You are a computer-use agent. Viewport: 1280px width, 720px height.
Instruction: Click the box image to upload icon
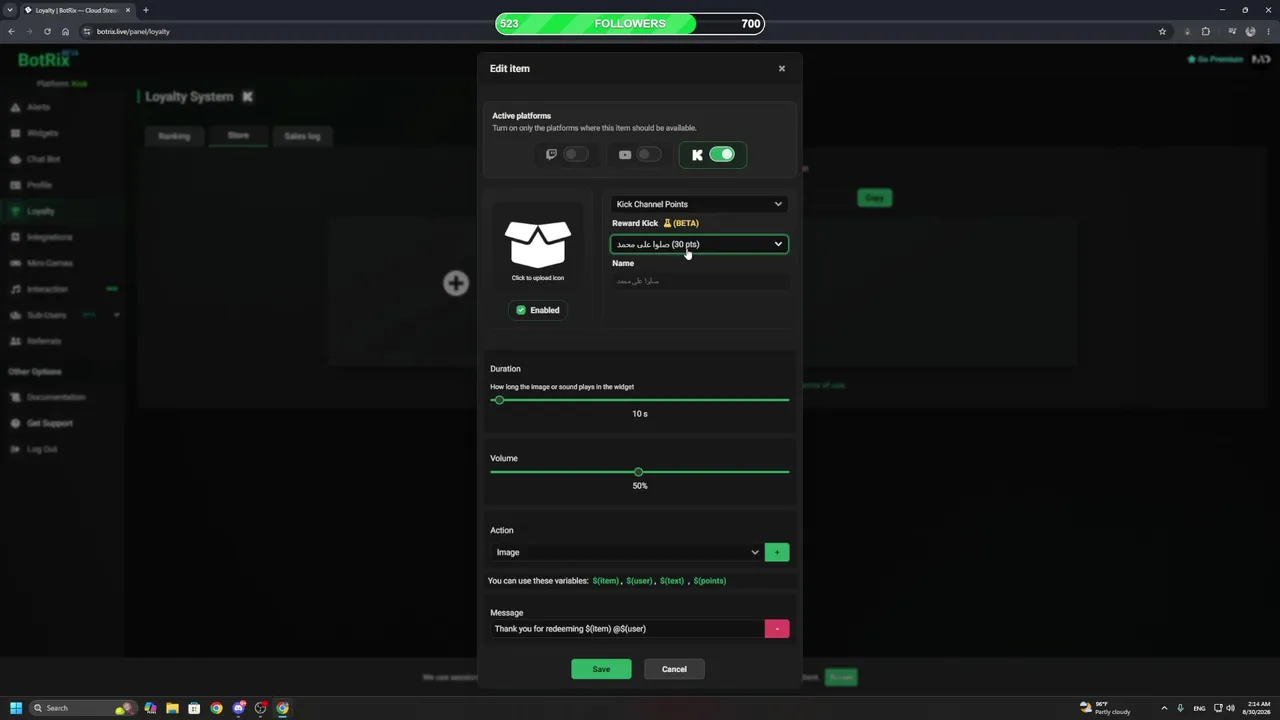tap(538, 245)
